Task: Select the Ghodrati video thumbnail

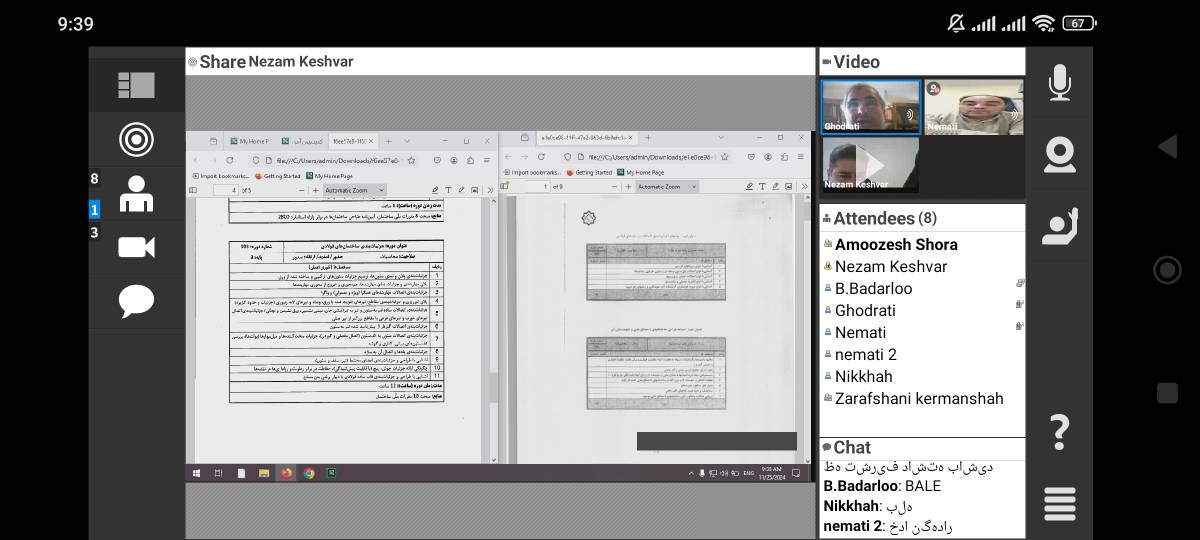Action: (871, 106)
